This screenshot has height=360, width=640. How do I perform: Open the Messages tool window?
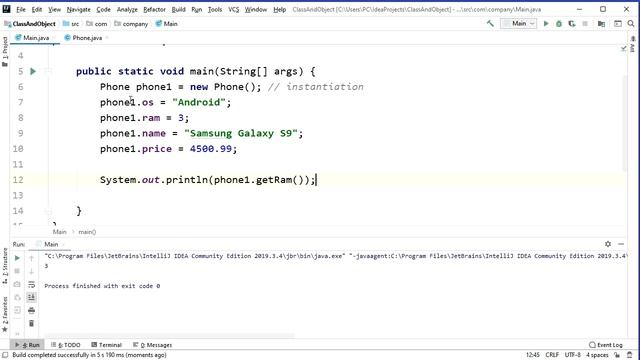[153, 345]
